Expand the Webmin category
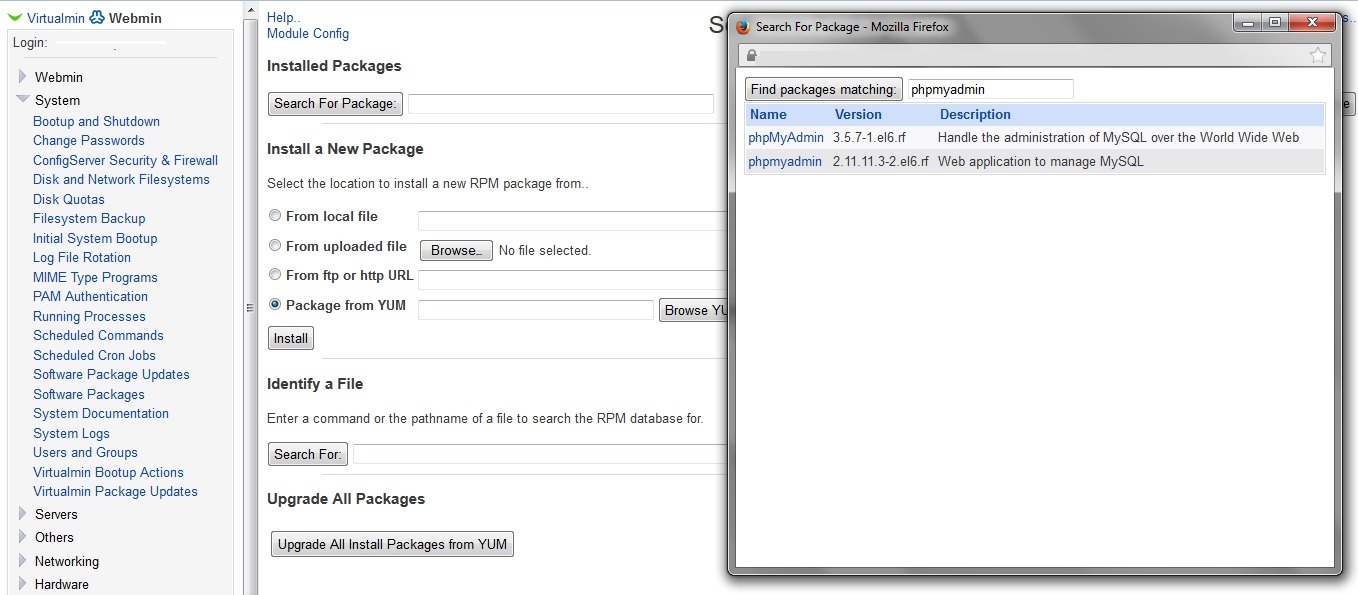The image size is (1358, 595). coord(23,77)
